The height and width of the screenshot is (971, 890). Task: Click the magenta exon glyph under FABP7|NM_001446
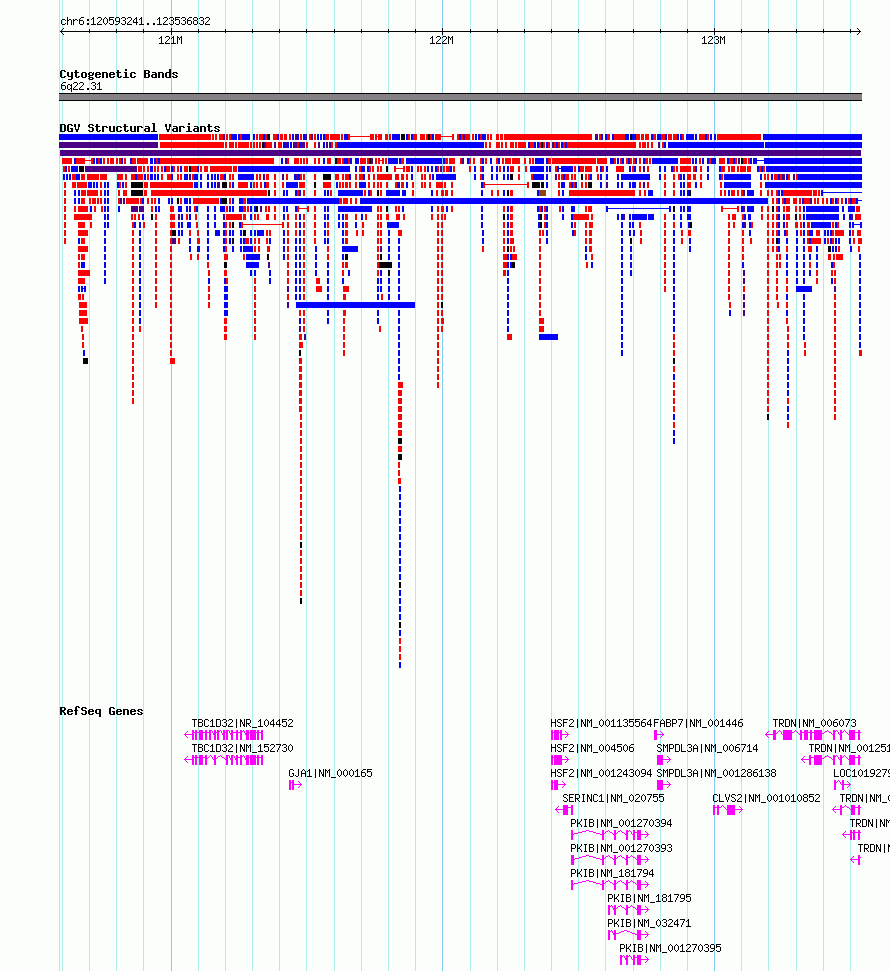tap(659, 735)
